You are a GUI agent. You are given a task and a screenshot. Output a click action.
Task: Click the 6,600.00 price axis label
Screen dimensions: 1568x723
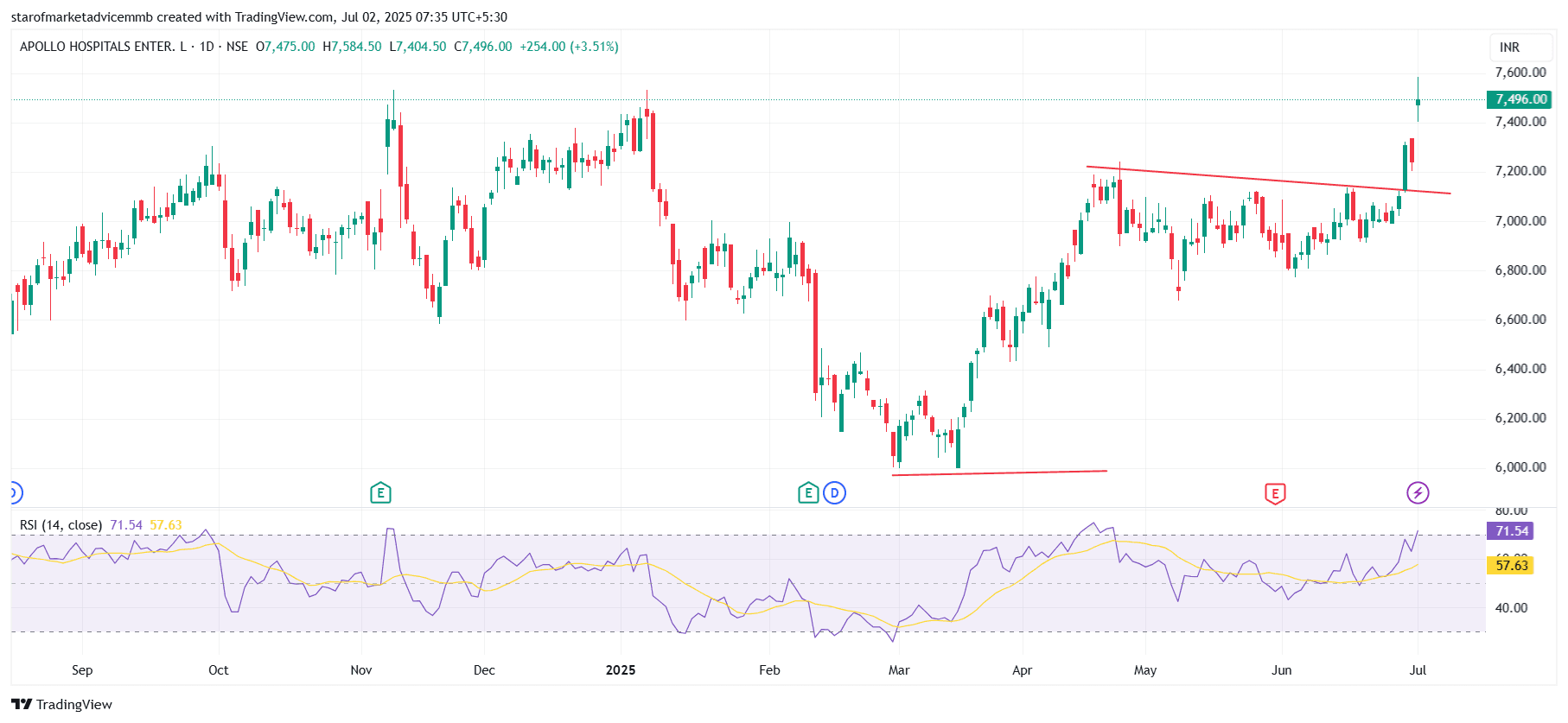coord(1520,320)
